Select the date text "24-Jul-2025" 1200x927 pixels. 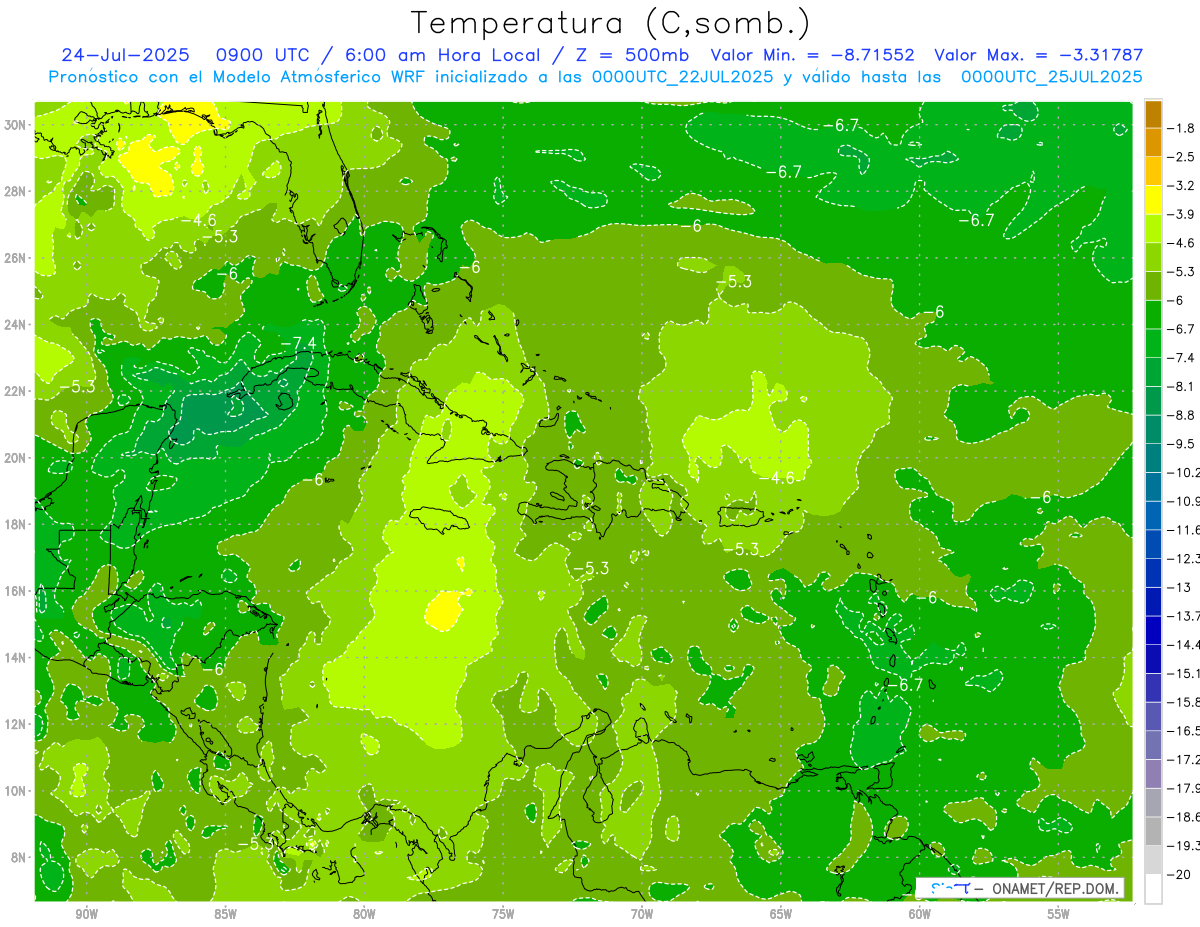coord(125,55)
